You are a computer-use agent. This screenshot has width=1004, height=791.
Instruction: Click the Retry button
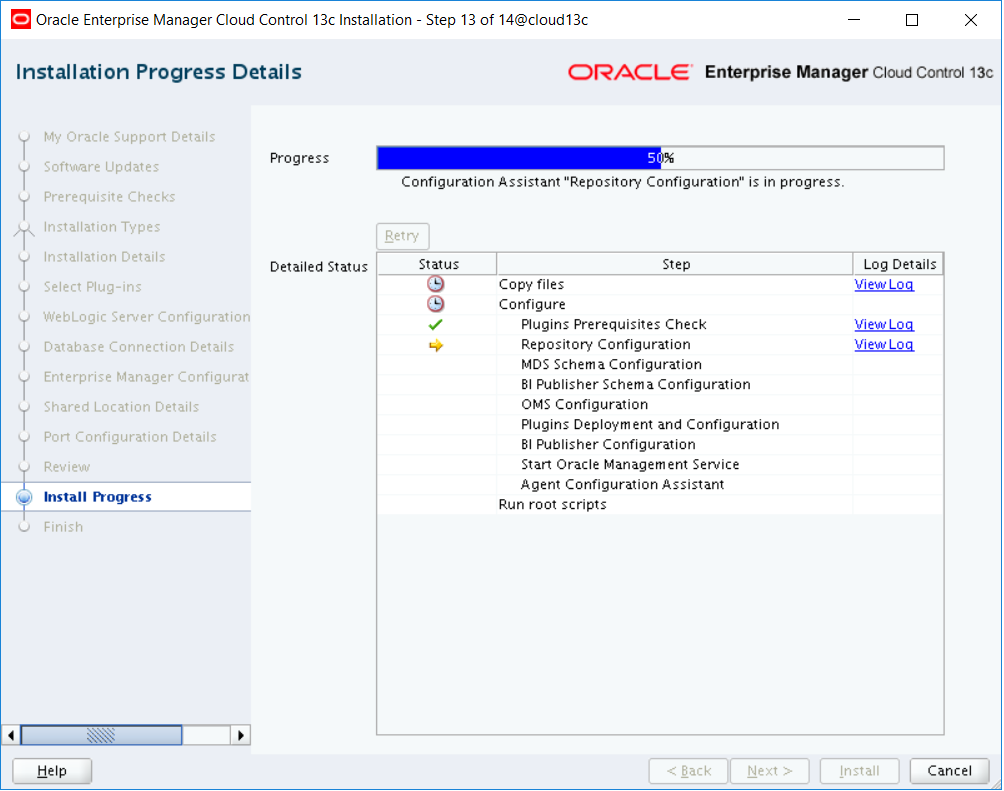point(402,236)
